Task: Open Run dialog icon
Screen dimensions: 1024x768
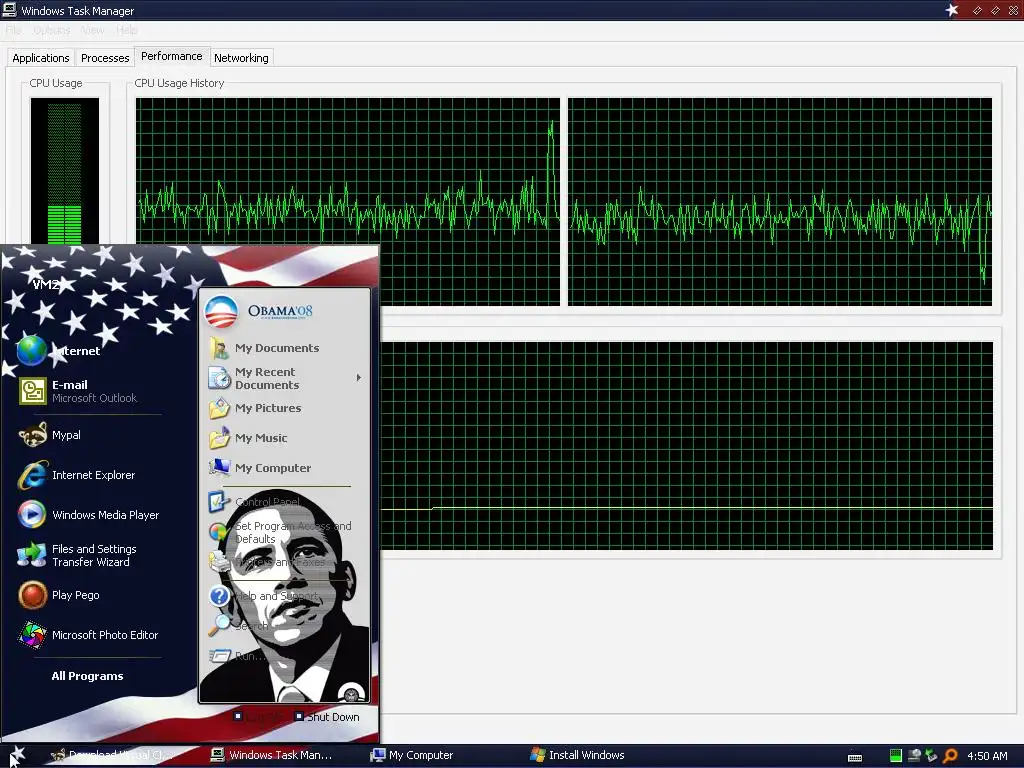Action: click(219, 655)
